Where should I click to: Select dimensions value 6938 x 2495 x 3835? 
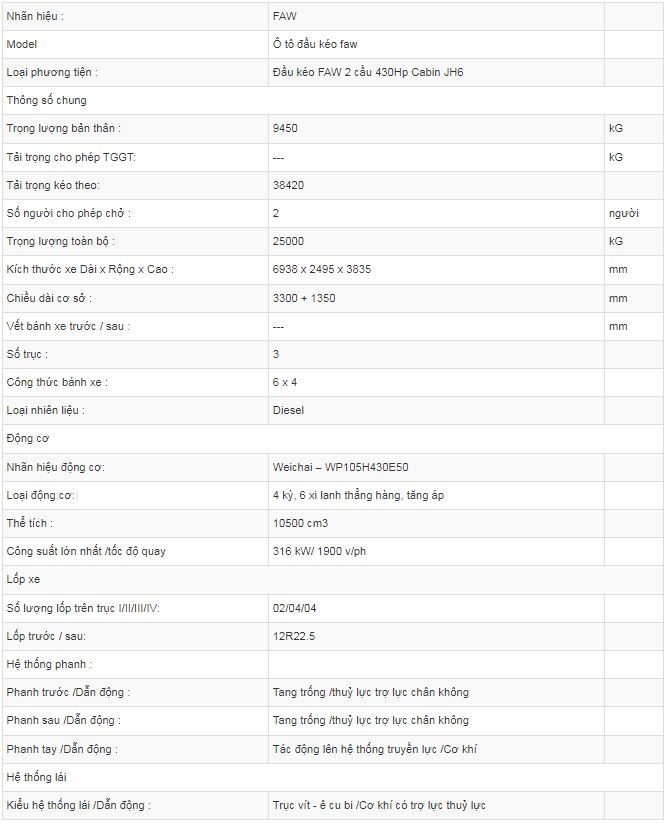click(322, 269)
